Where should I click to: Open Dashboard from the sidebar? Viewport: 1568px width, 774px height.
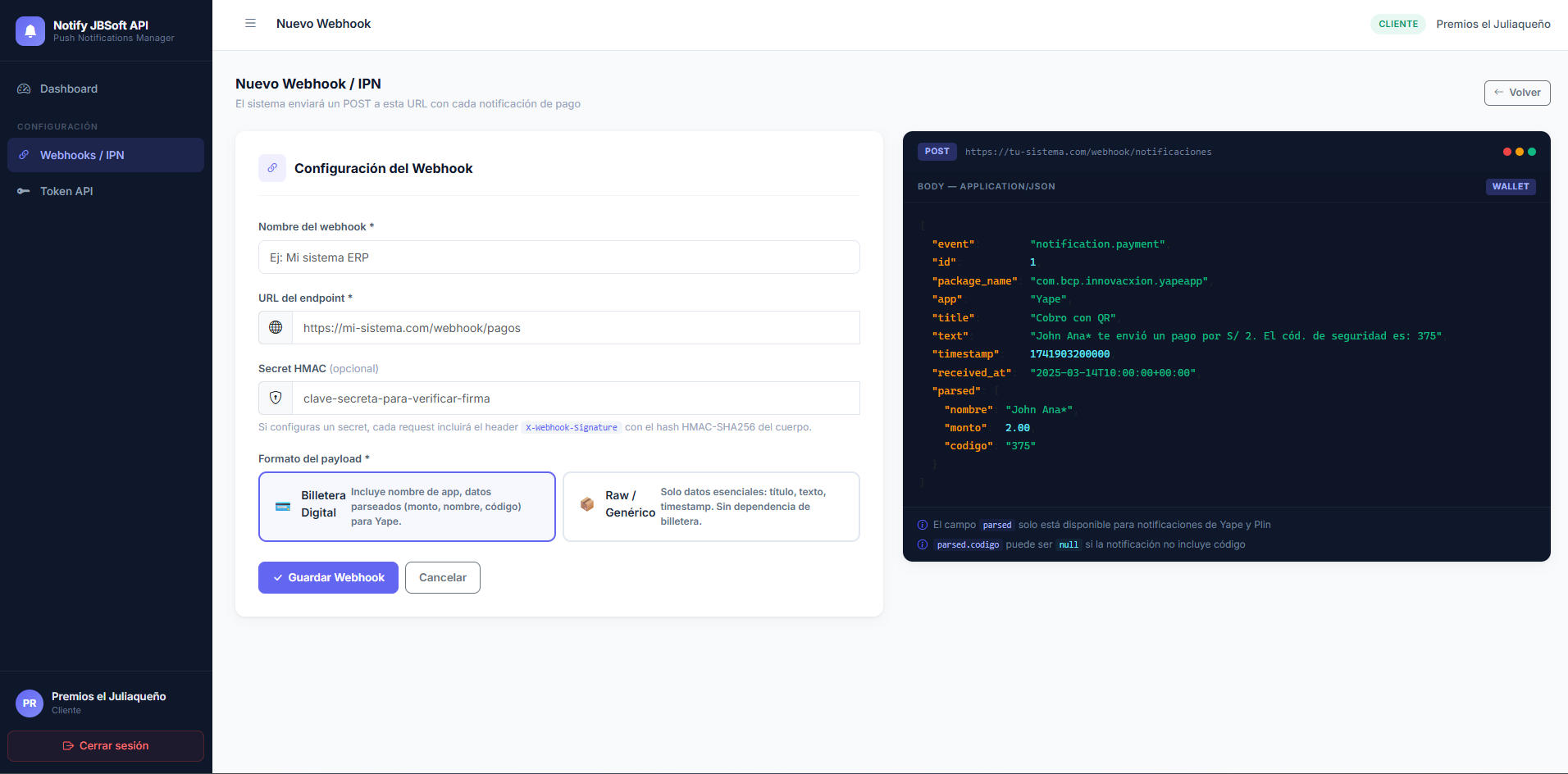(69, 89)
